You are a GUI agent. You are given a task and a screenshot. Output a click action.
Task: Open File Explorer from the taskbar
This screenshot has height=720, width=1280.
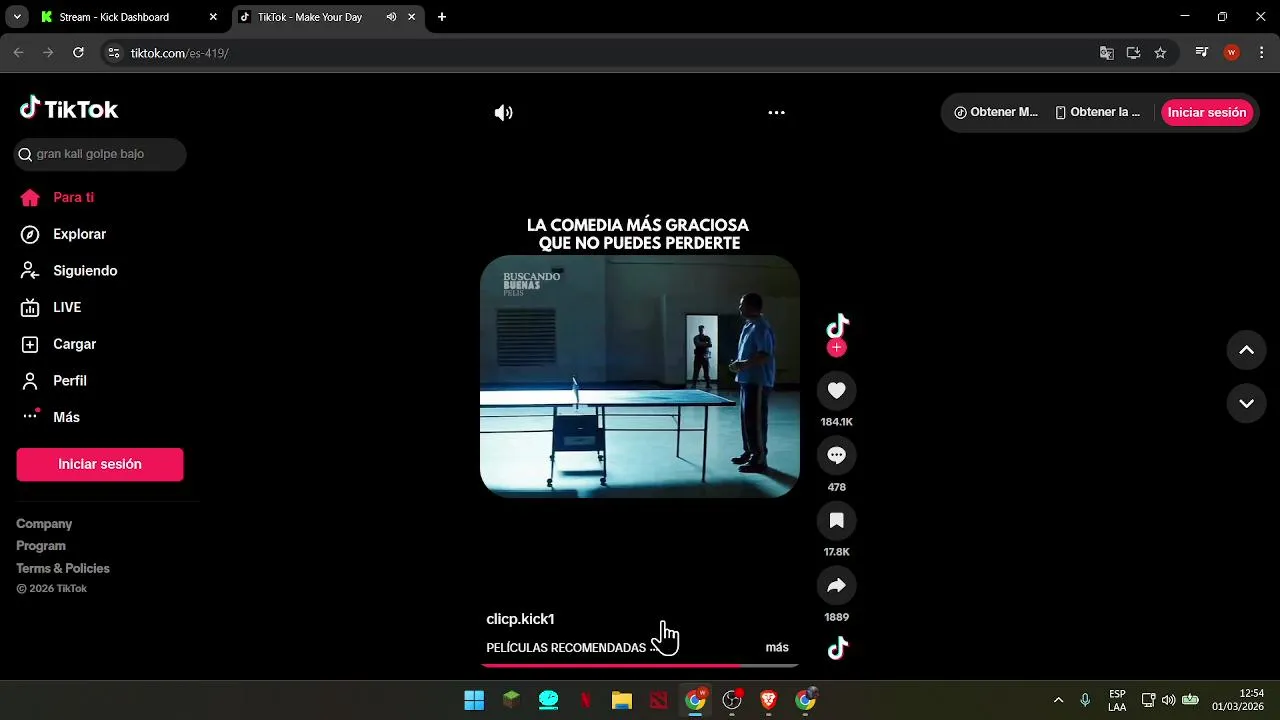tap(622, 700)
